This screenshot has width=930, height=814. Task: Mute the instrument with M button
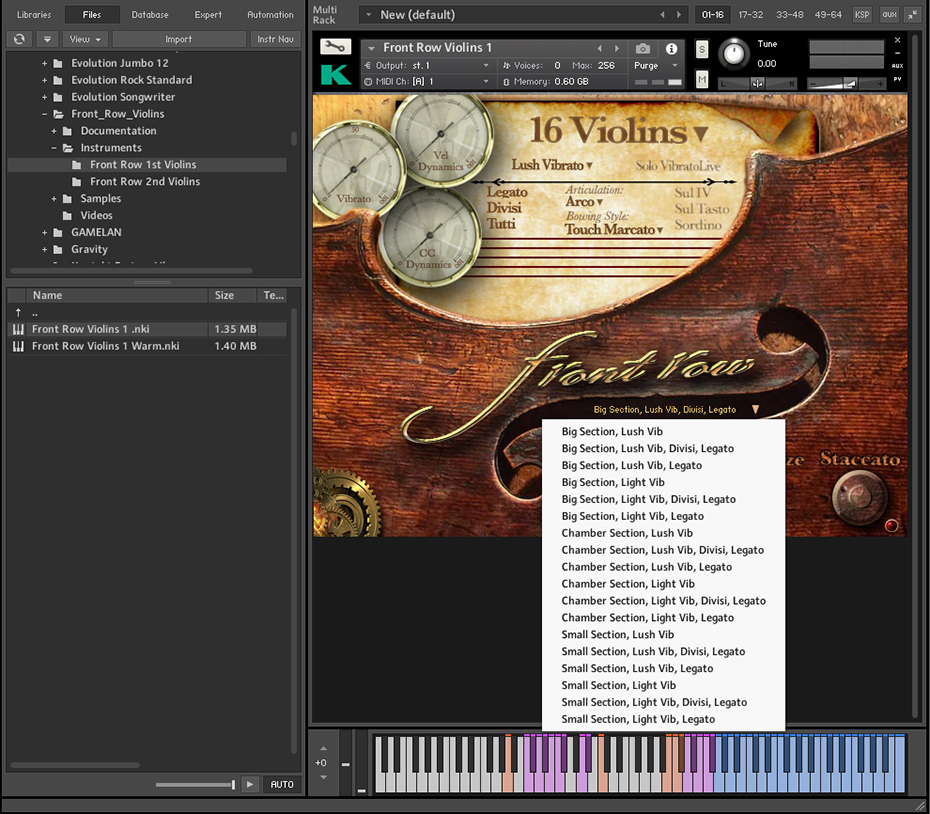(x=702, y=79)
